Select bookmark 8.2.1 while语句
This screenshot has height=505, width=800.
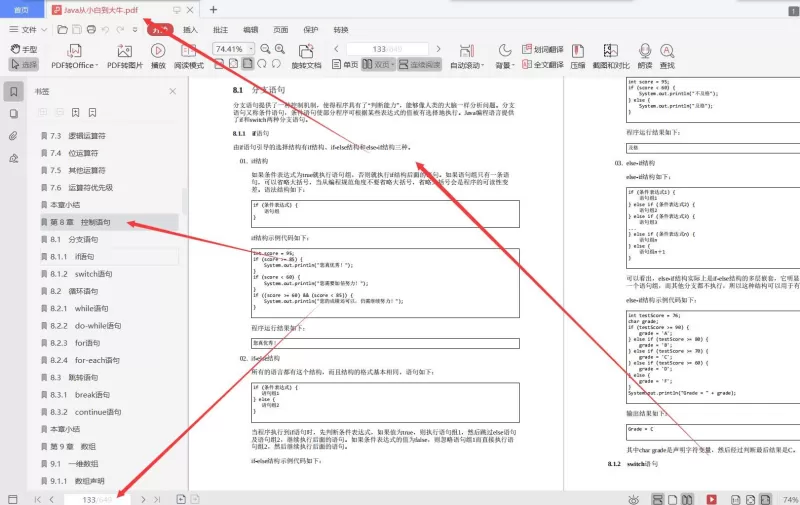coord(109,309)
